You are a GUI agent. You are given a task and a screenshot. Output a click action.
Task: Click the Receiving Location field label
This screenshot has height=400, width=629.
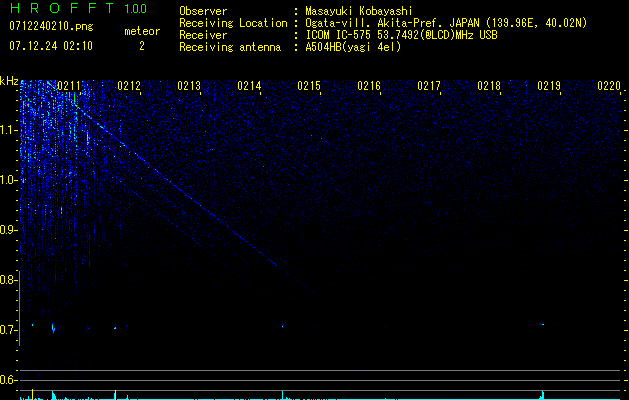point(233,23)
